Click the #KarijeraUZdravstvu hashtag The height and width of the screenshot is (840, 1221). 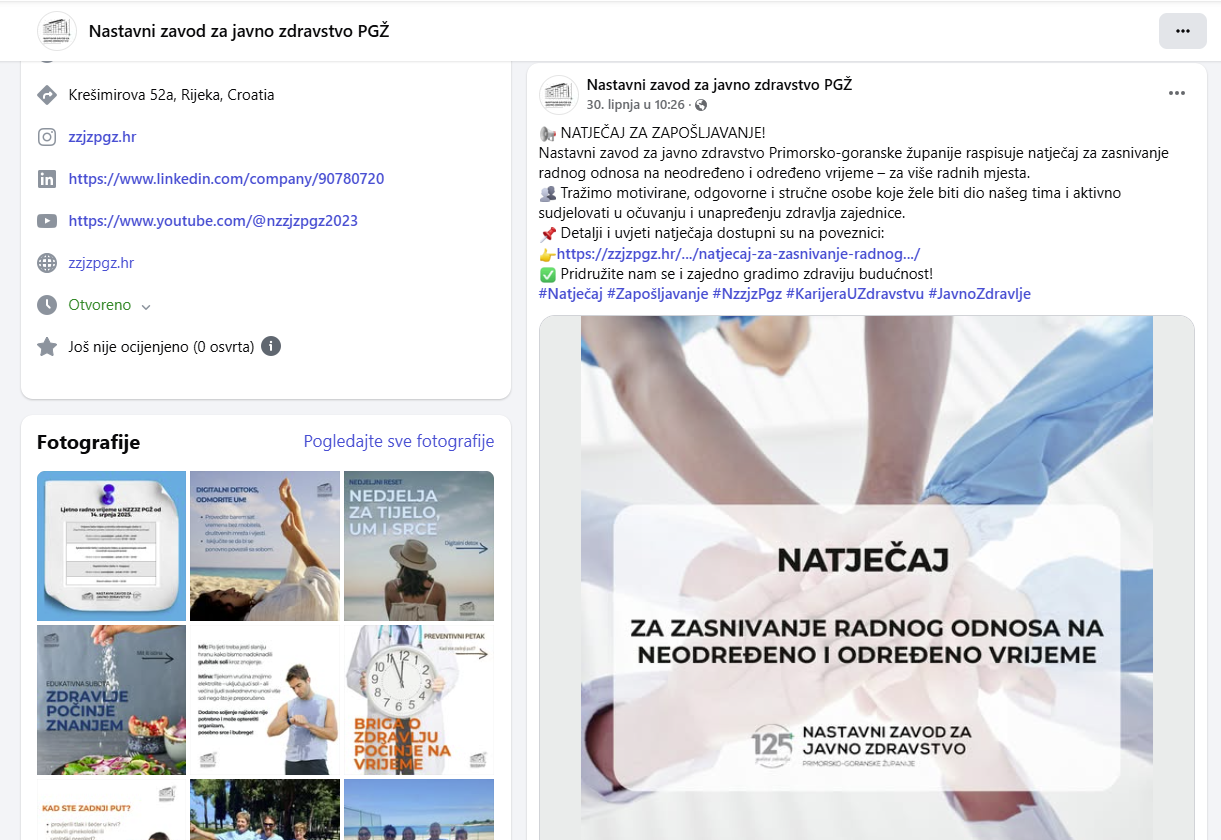pos(855,294)
